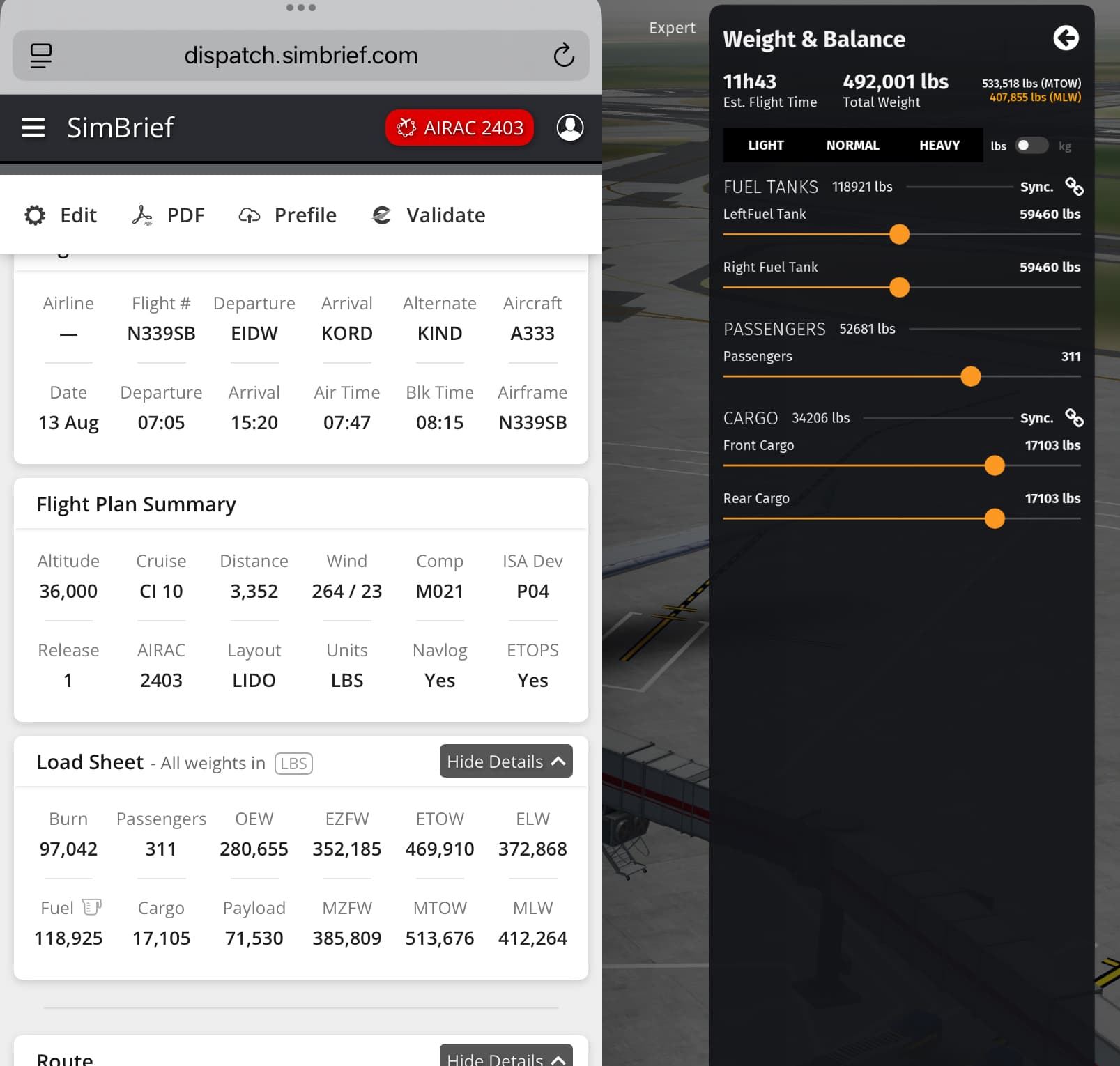
Task: Click the PDF document icon
Action: click(142, 215)
